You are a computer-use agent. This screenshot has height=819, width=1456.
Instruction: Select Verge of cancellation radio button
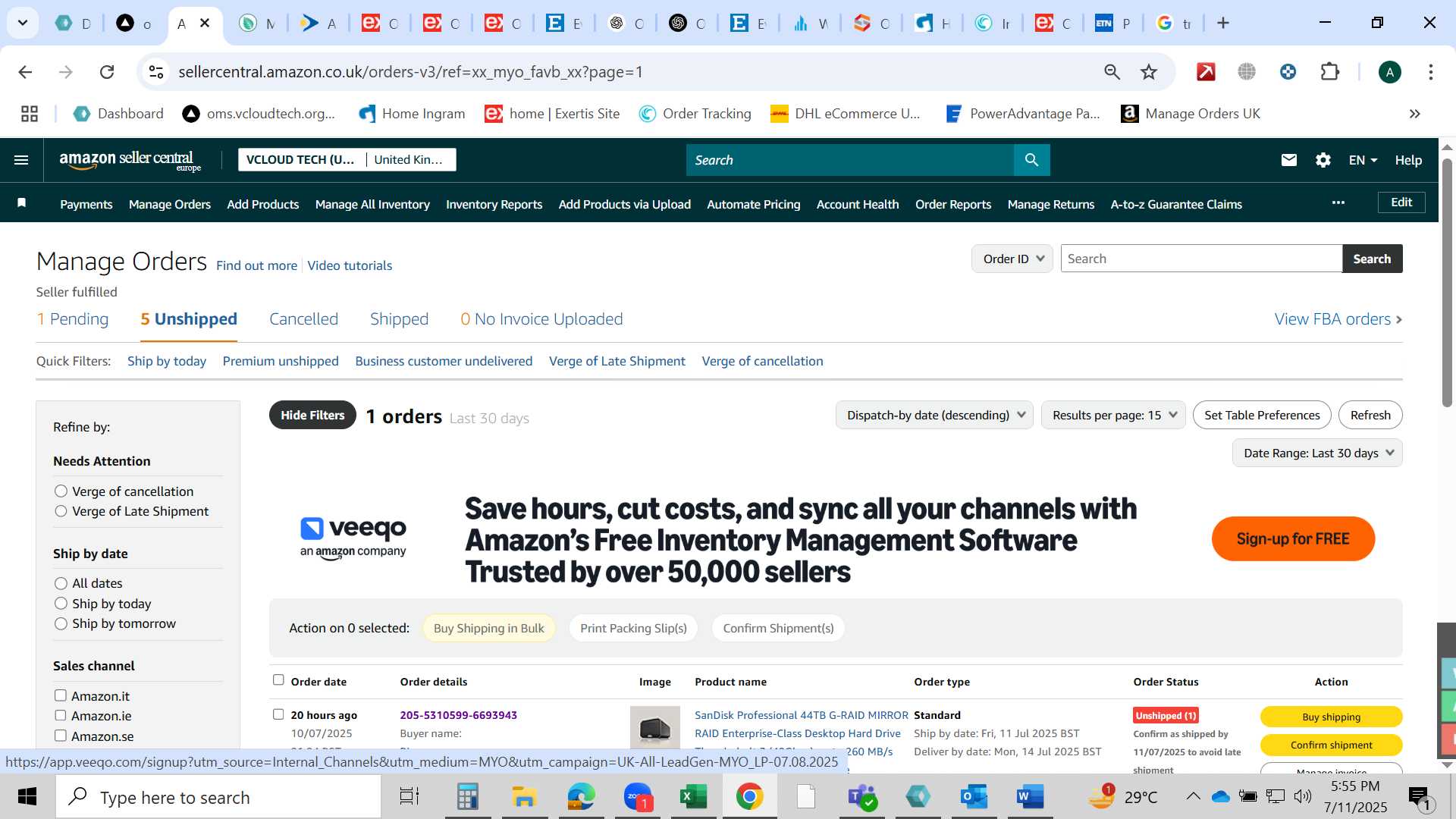click(61, 491)
